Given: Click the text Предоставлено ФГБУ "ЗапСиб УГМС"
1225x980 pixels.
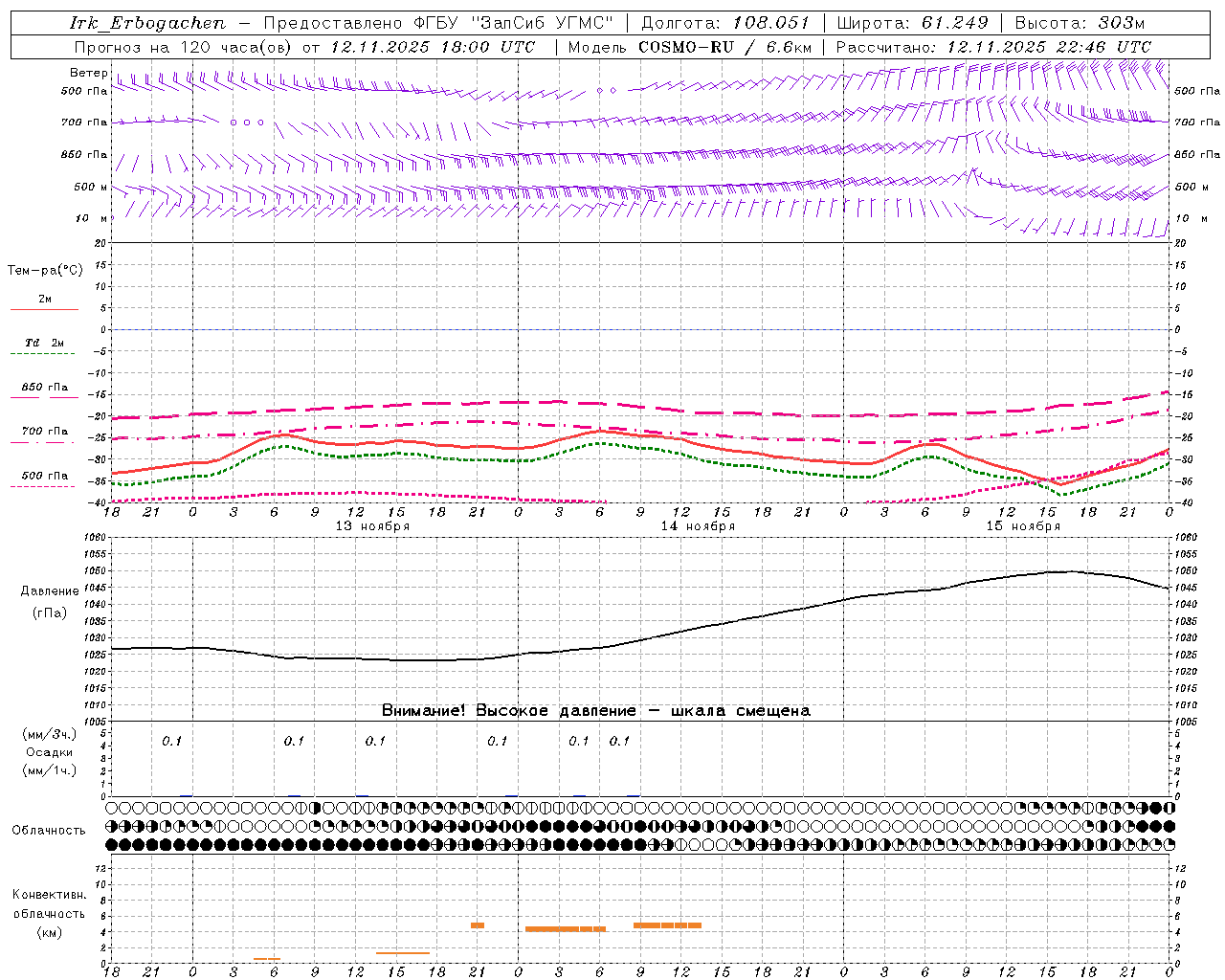Looking at the screenshot, I should [x=437, y=23].
